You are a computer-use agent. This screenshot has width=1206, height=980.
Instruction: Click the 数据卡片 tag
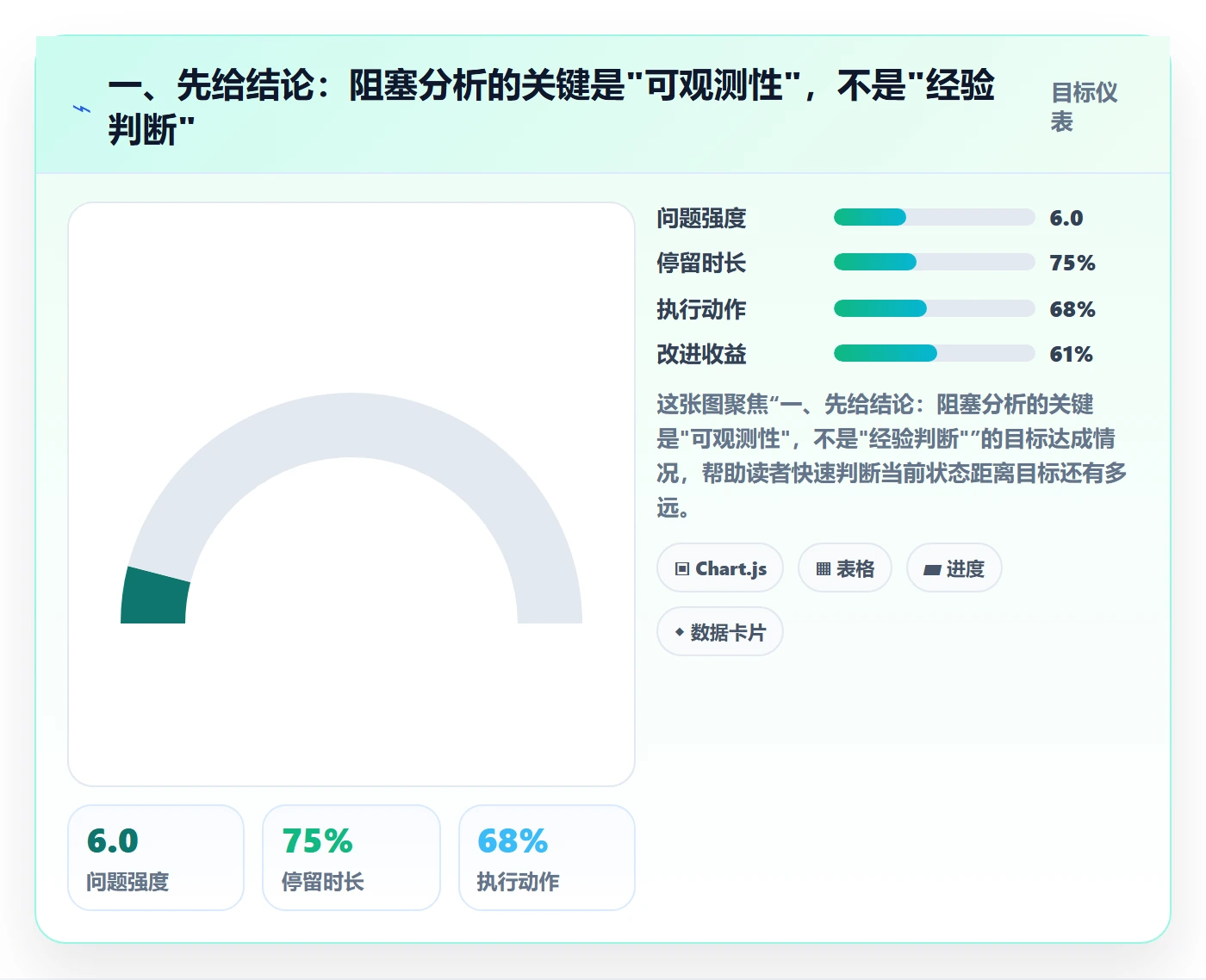click(720, 632)
